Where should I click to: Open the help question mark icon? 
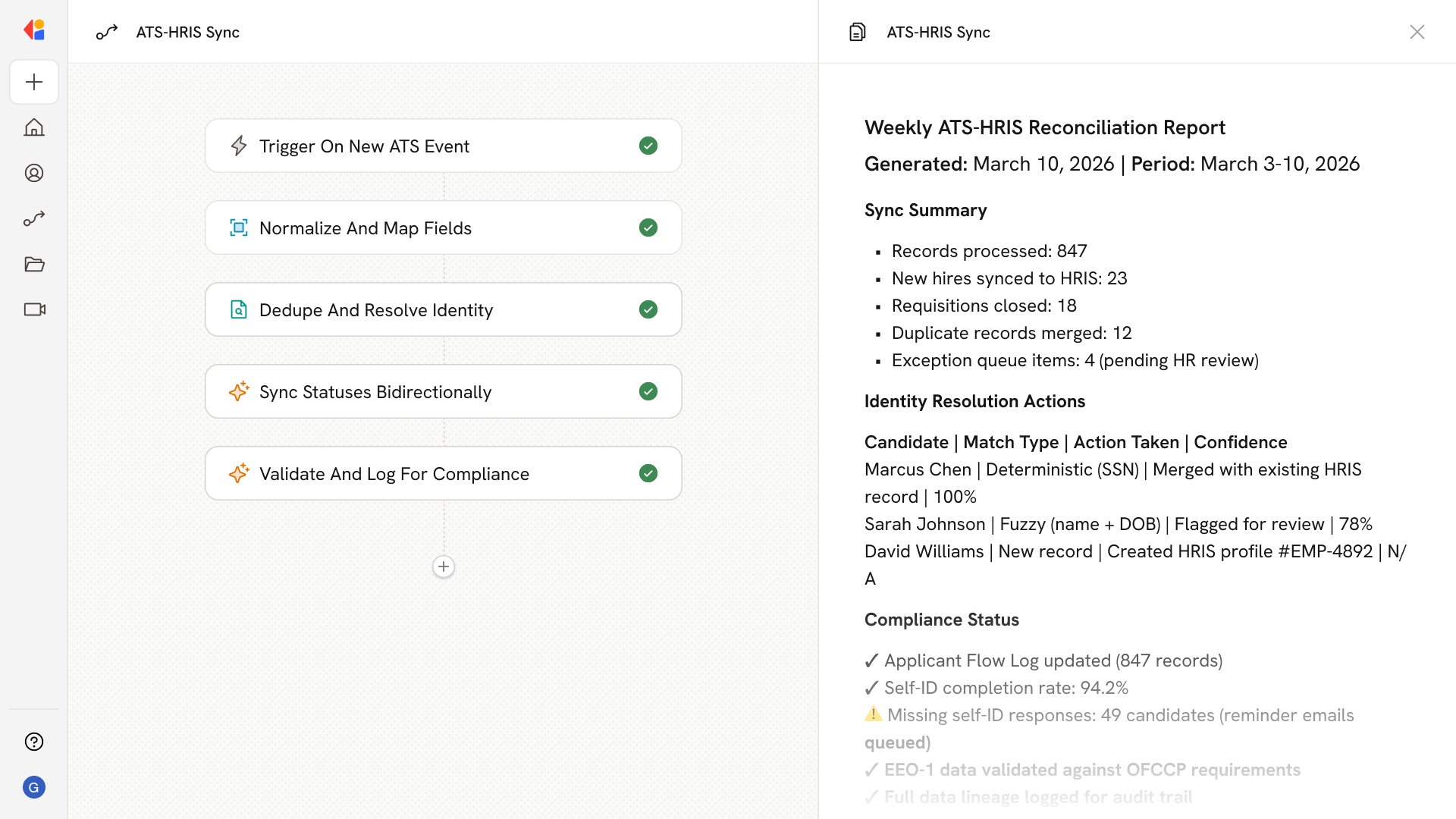coord(34,742)
